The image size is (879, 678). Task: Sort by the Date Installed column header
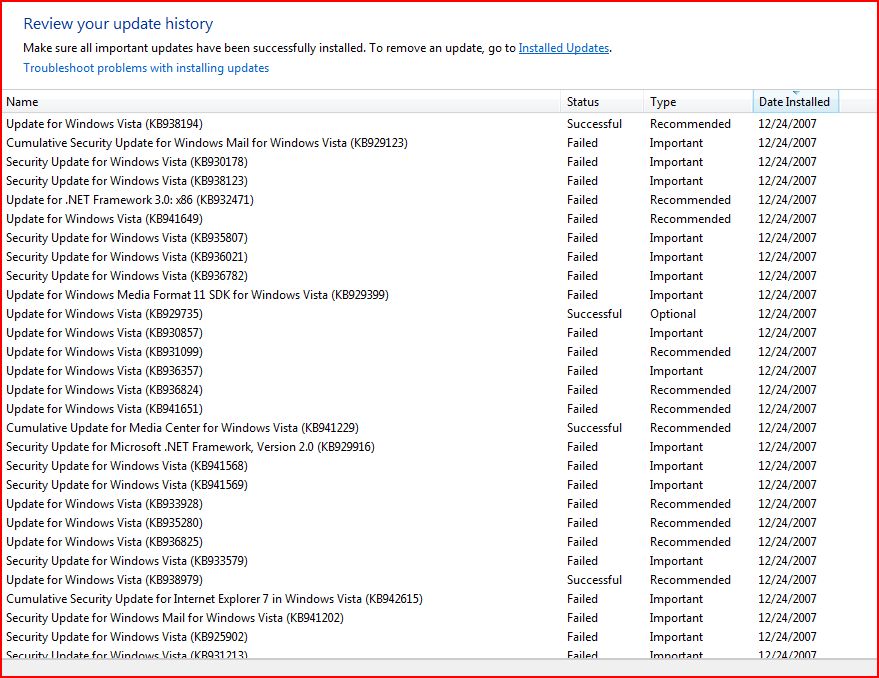coord(795,102)
